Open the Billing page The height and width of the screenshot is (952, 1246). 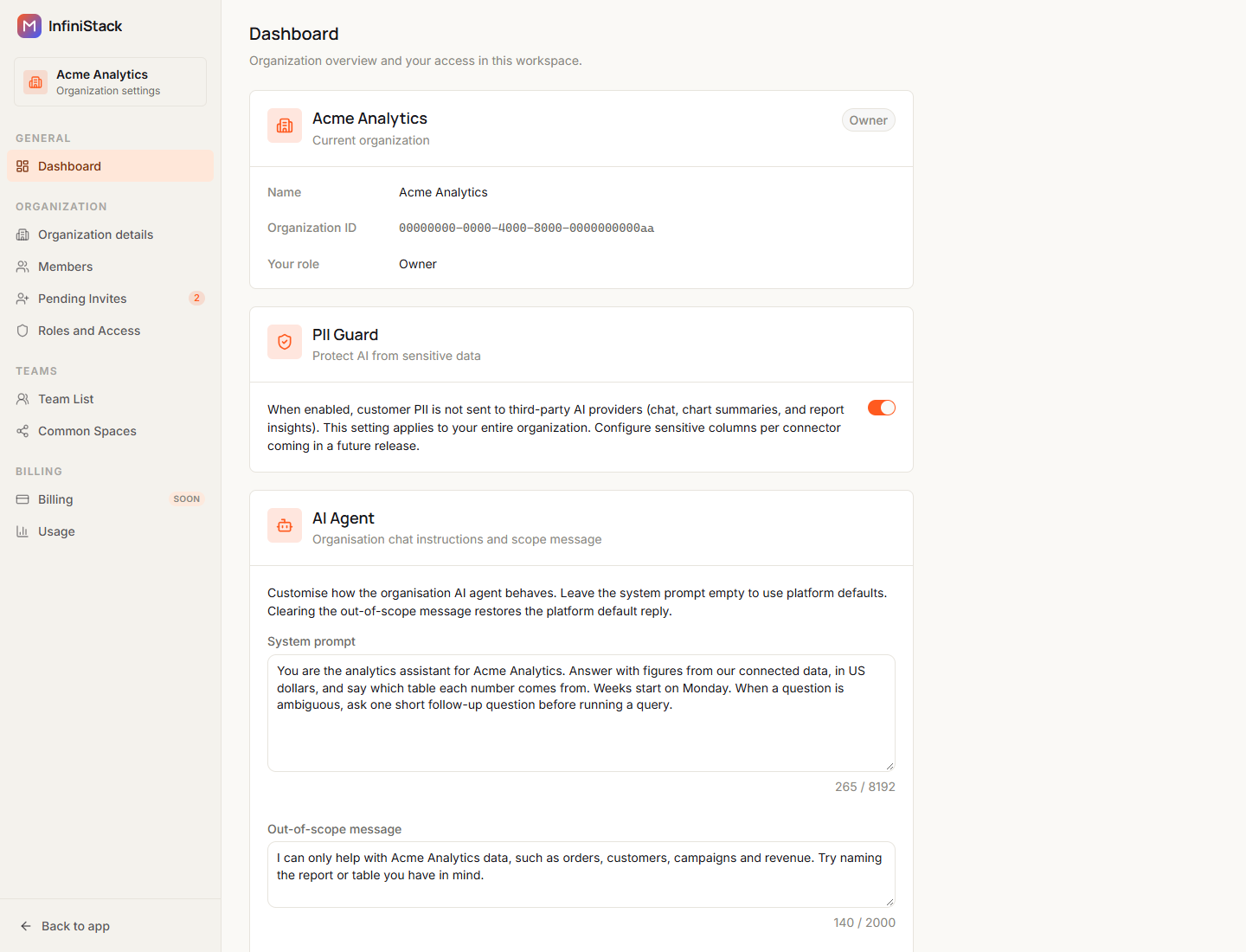(110, 499)
